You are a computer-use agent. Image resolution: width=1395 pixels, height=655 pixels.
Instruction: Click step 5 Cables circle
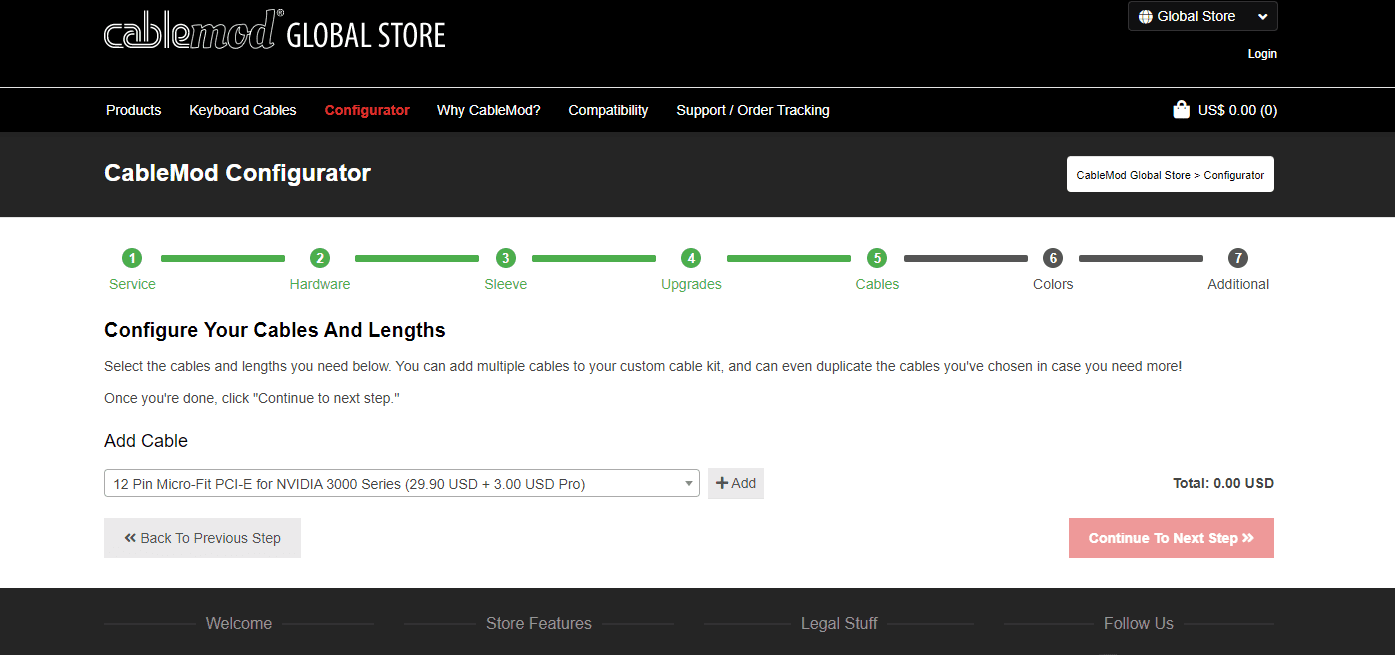877,258
